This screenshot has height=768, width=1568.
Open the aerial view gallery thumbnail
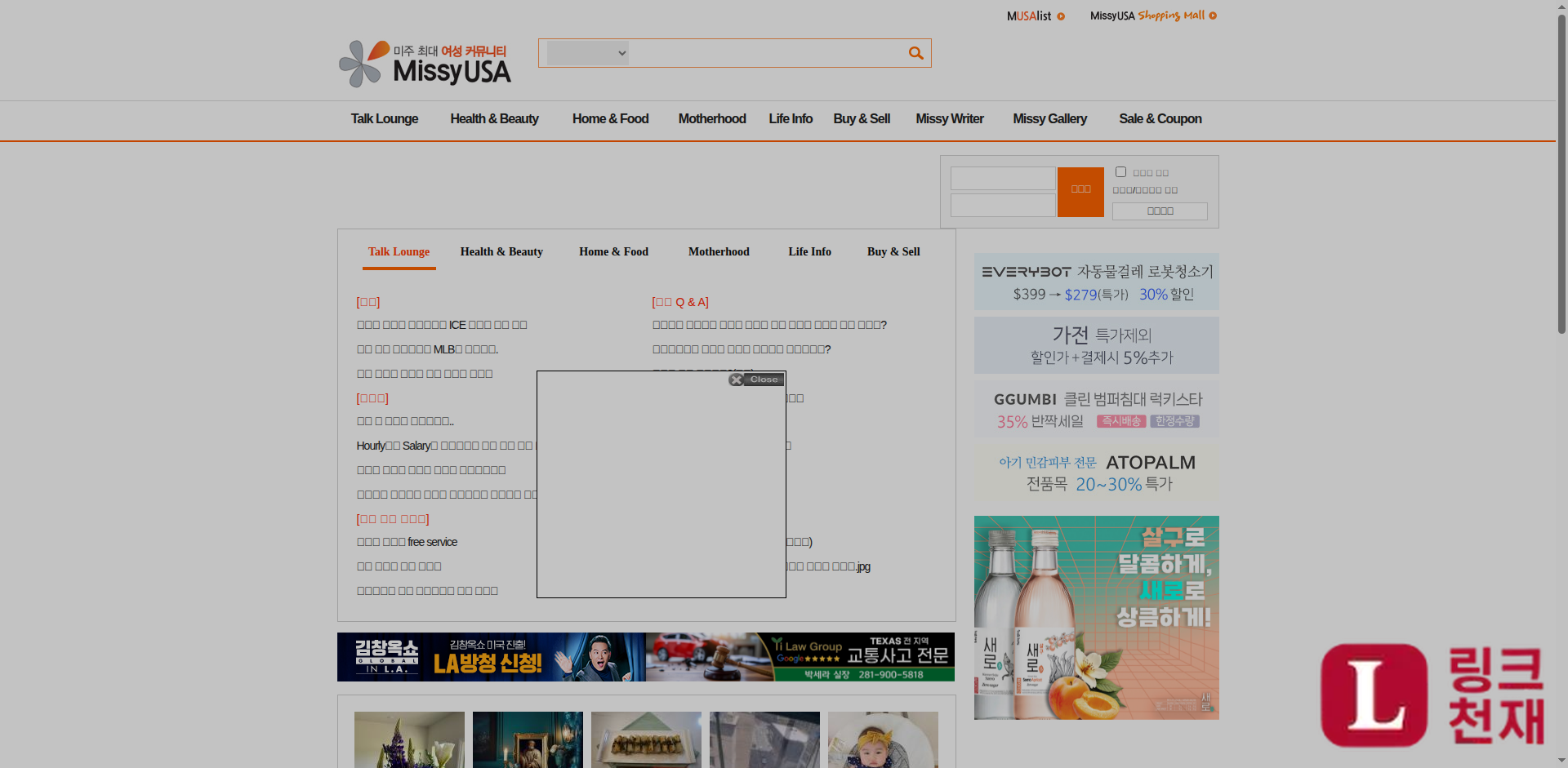pos(764,739)
